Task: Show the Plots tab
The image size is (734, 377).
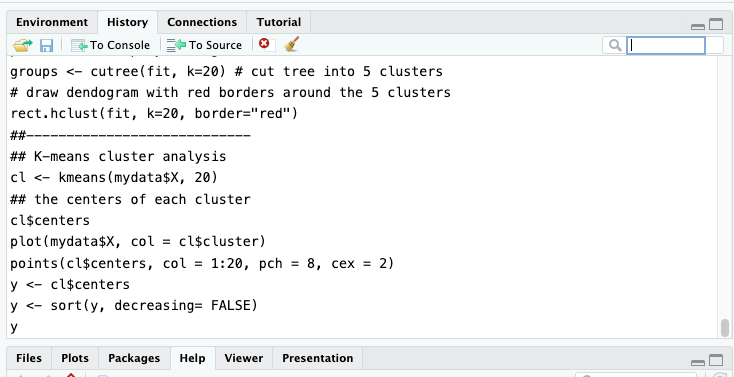Action: pos(75,358)
